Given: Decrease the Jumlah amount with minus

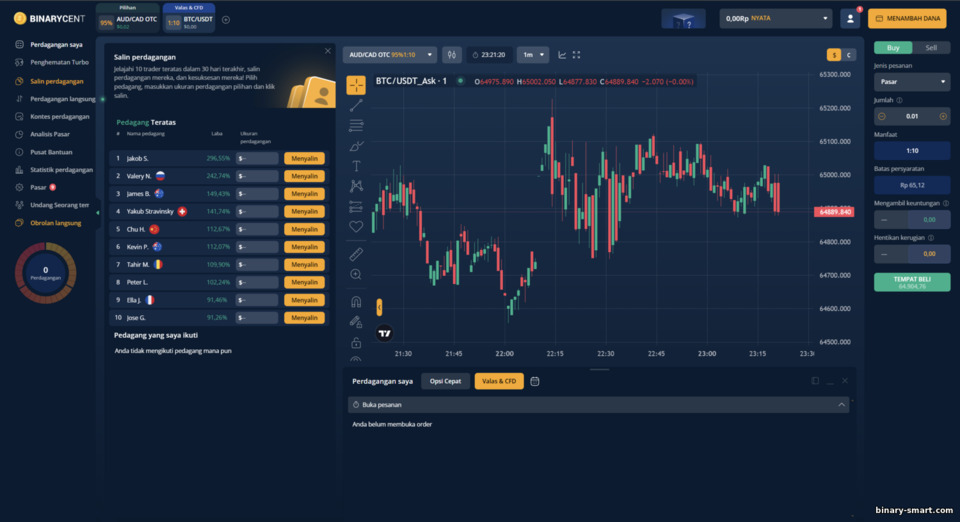Looking at the screenshot, I should click(882, 116).
